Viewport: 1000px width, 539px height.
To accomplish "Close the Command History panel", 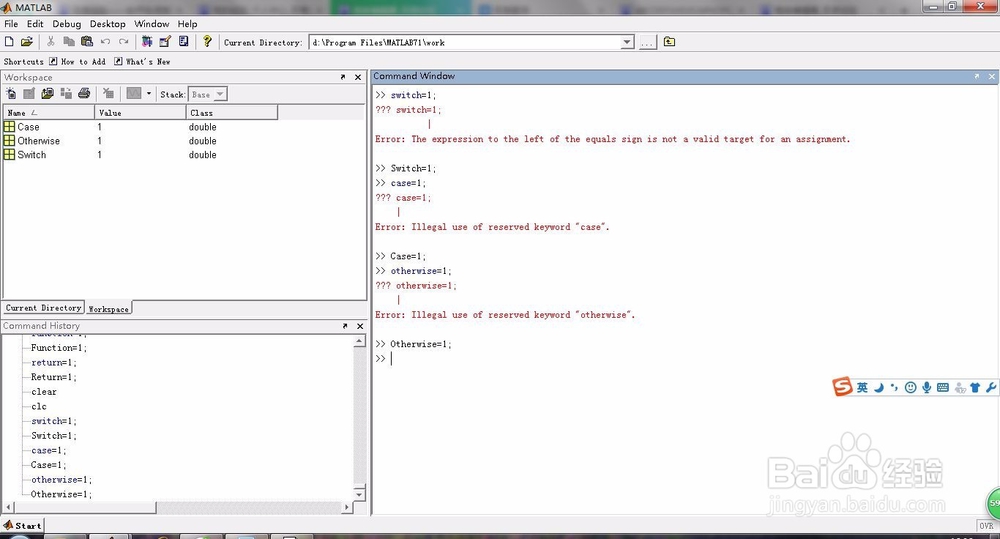I will click(360, 326).
